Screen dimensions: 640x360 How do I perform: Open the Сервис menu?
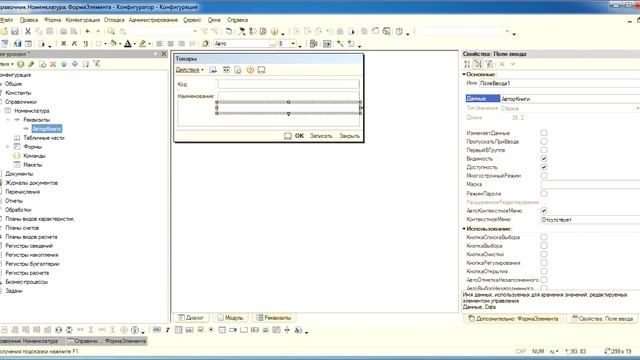192,20
